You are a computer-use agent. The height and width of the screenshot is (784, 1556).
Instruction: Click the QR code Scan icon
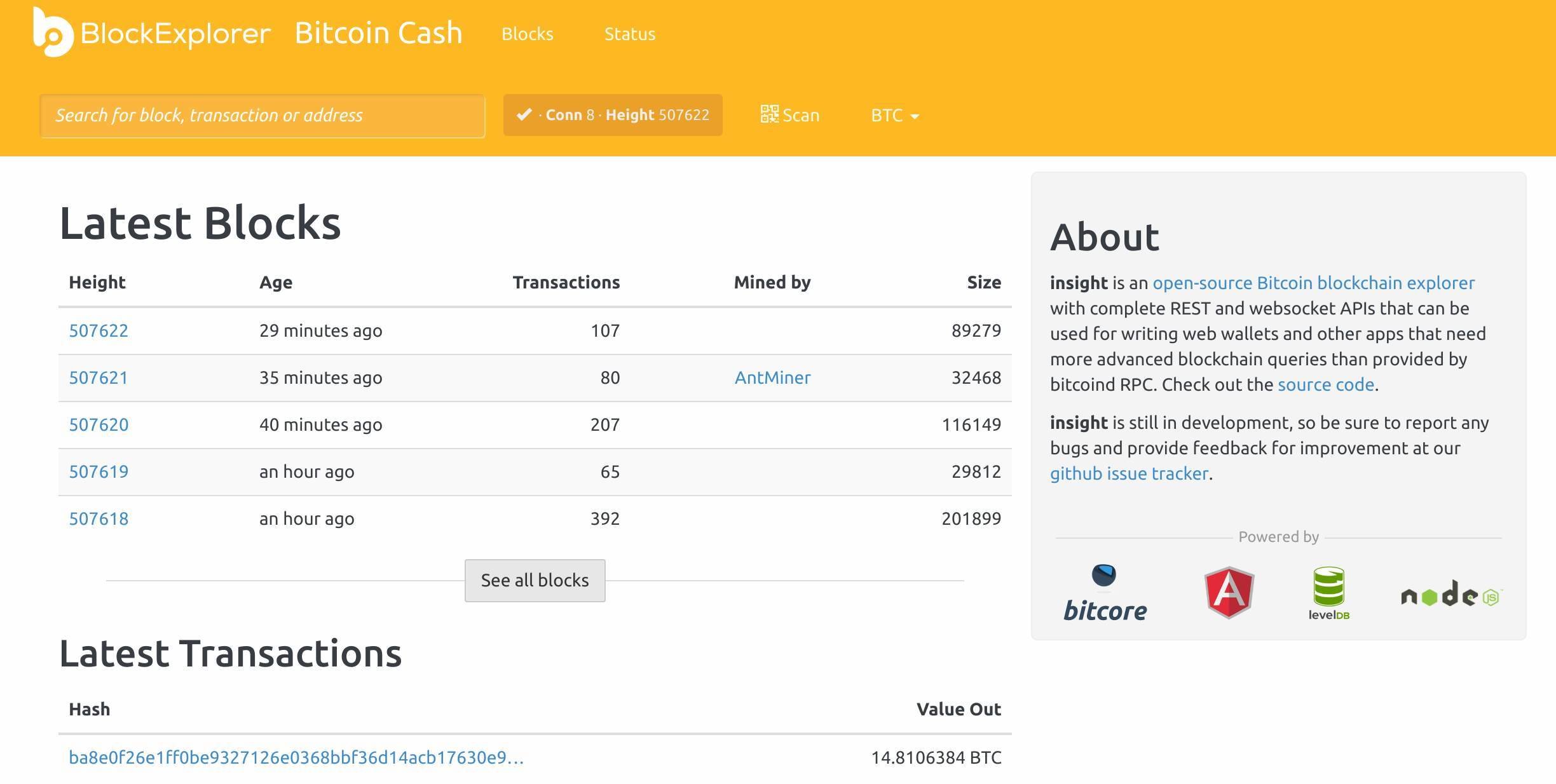(x=769, y=114)
